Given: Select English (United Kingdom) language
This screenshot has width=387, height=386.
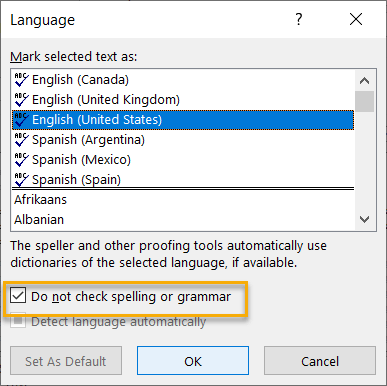Looking at the screenshot, I should (x=183, y=100).
